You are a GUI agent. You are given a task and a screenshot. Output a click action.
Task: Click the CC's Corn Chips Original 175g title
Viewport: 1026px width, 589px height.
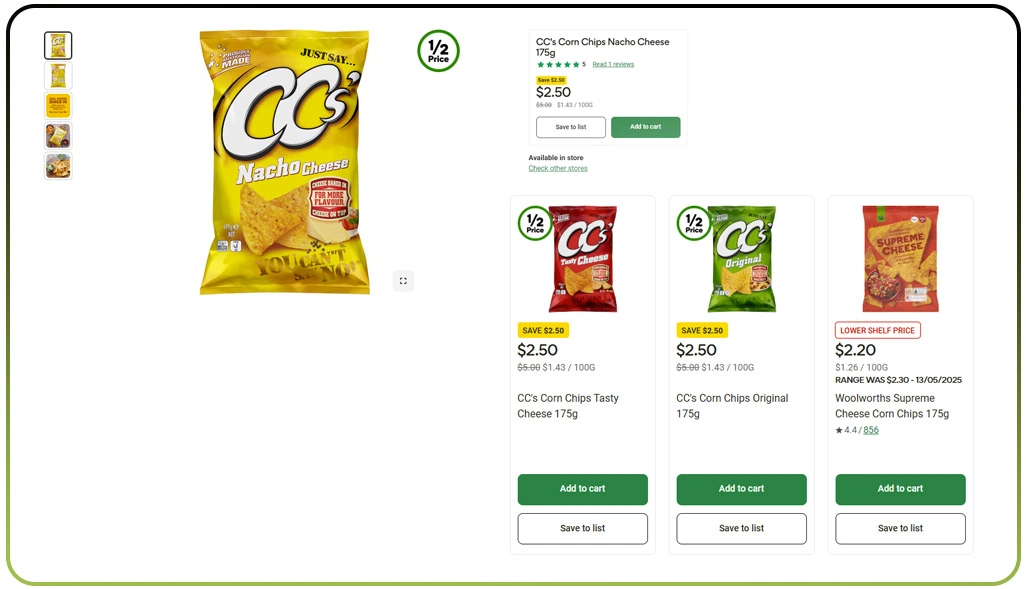tap(732, 405)
